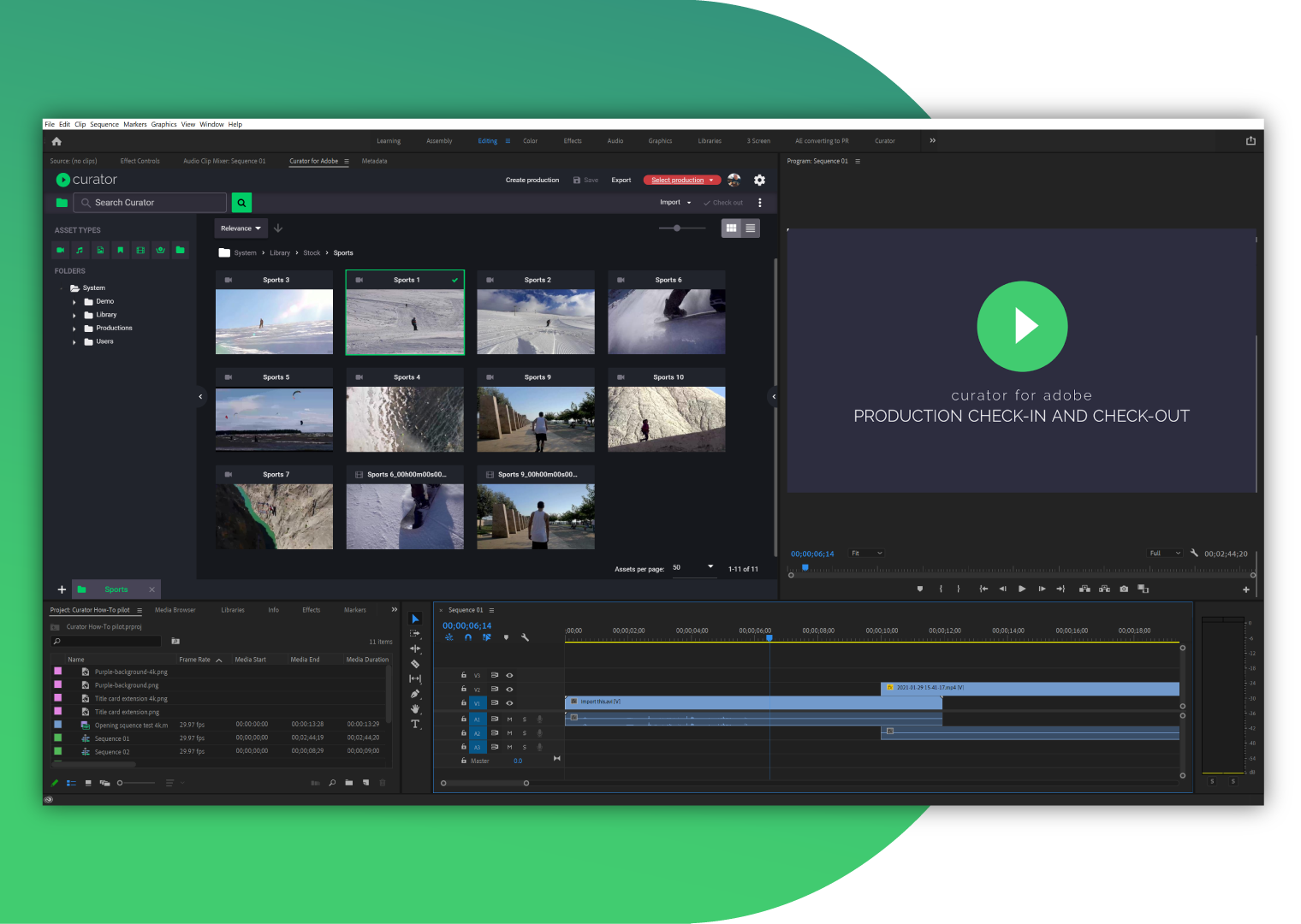Open Full playback resolution dropdown
Viewport: 1301px width, 924px height.
[1165, 554]
